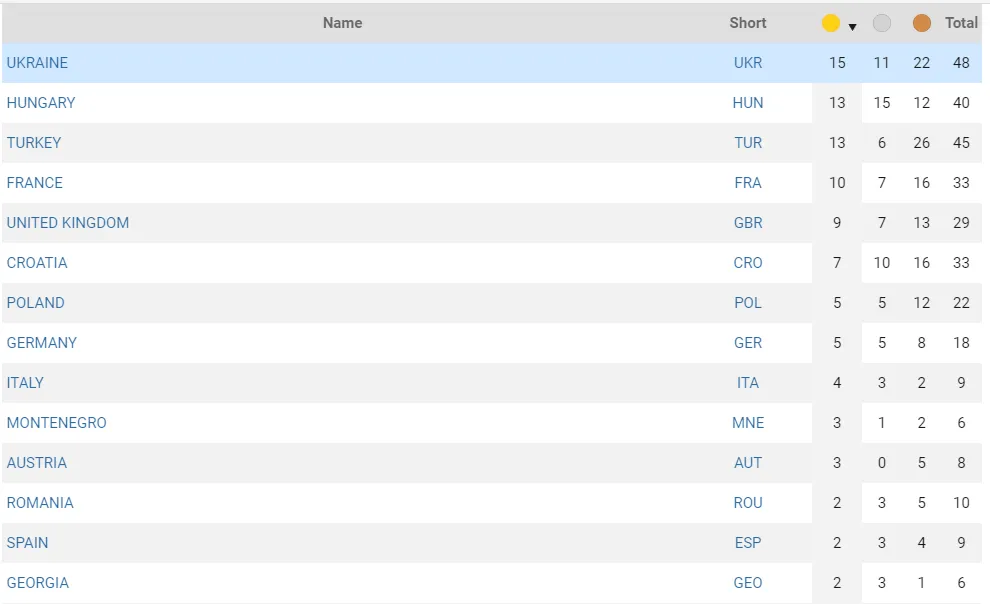Sort table by Short column header
The width and height of the screenshot is (990, 604).
[x=747, y=23]
